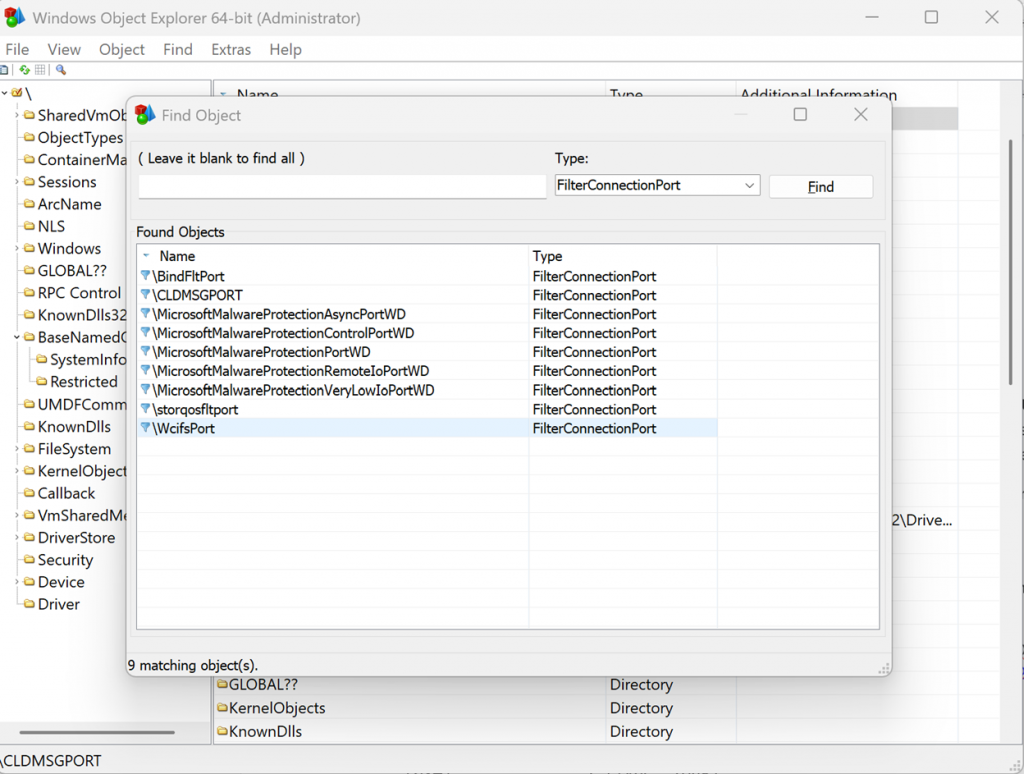This screenshot has height=774, width=1024.
Task: Click the magnifier Find Object toolbar icon
Action: pos(60,70)
